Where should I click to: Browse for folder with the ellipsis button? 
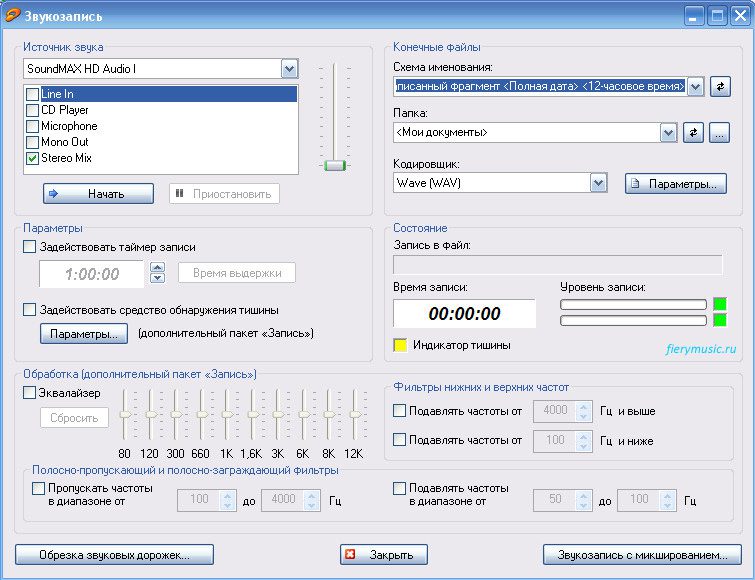click(719, 133)
